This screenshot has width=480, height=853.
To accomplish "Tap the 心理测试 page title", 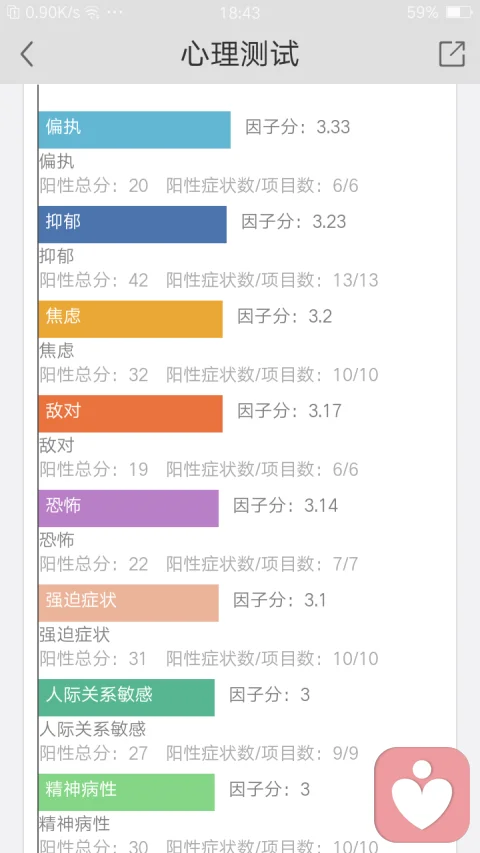I will click(240, 54).
